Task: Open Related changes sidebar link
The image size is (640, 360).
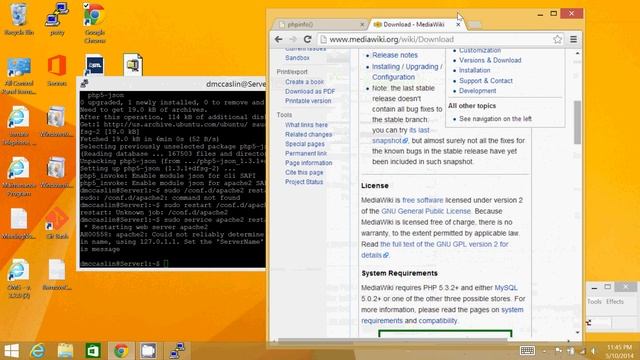Action: 308,134
